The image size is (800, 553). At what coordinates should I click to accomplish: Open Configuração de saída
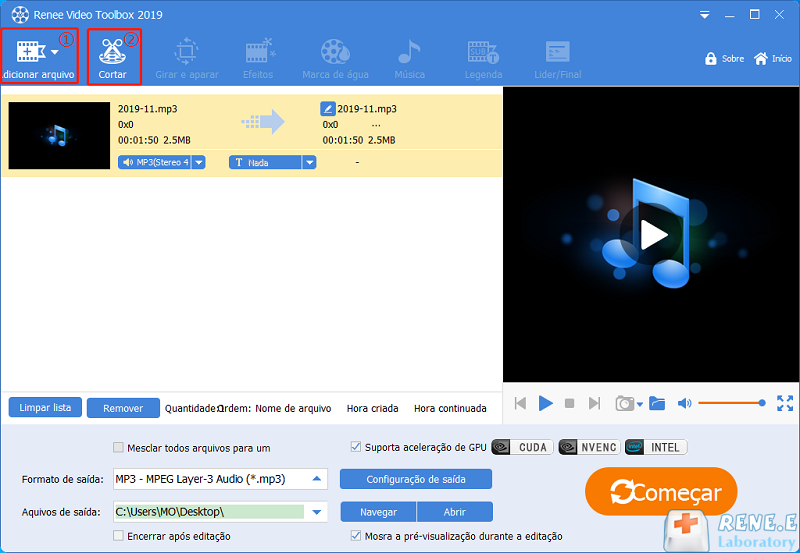pyautogui.click(x=416, y=480)
